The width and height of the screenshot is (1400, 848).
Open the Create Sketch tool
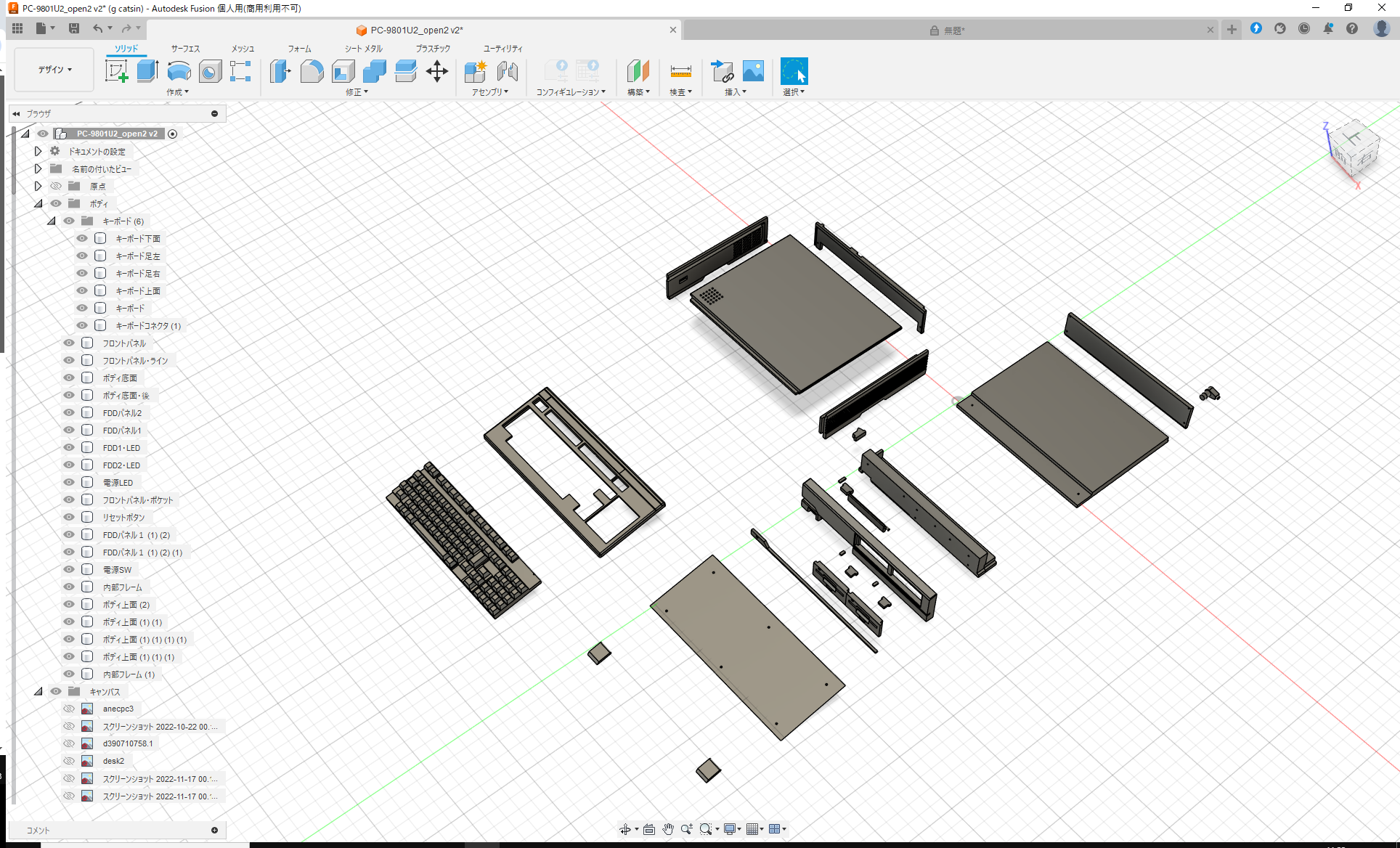116,71
